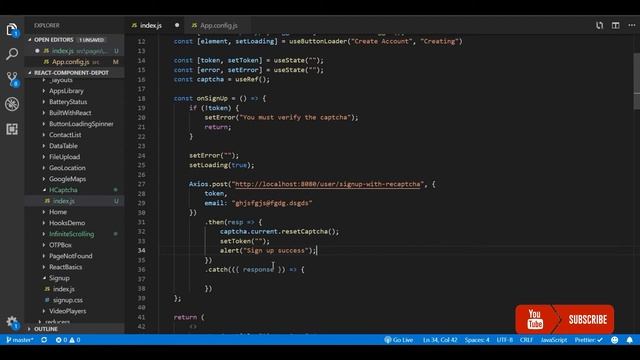Click the onSignUp function name on line 18
This screenshot has height=360, width=640.
(x=212, y=98)
